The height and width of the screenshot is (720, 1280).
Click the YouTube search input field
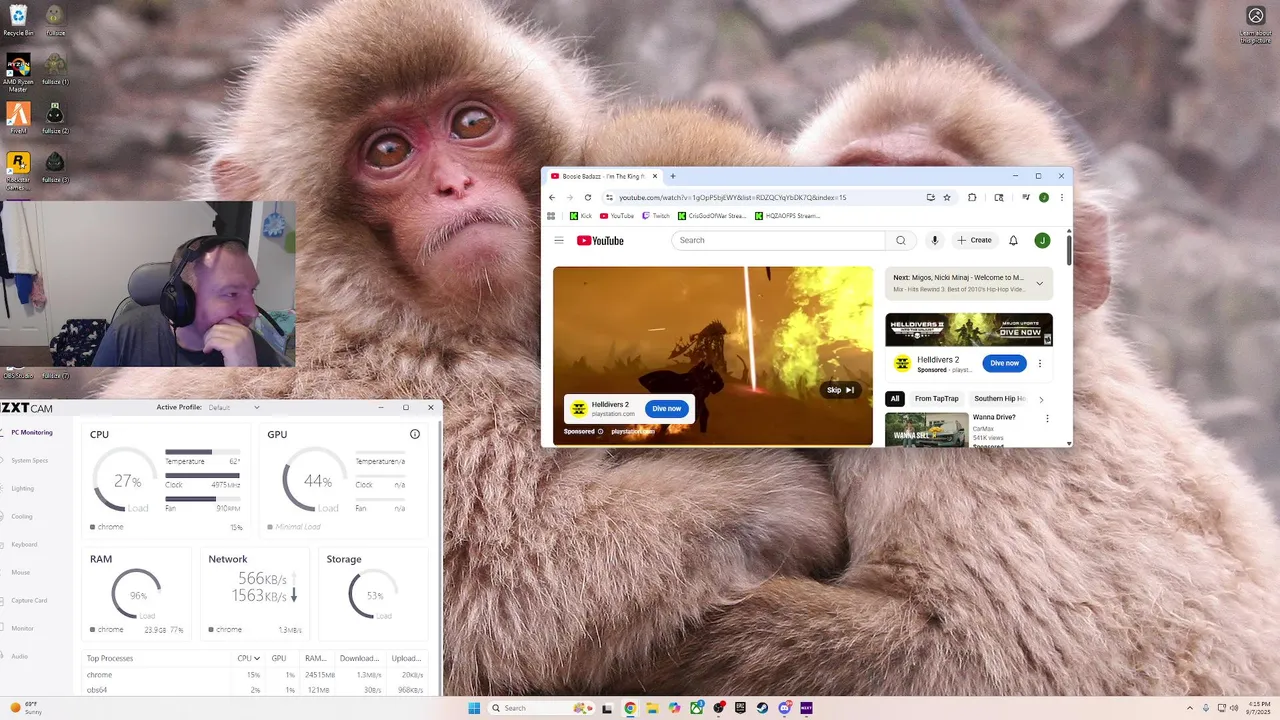tap(778, 240)
